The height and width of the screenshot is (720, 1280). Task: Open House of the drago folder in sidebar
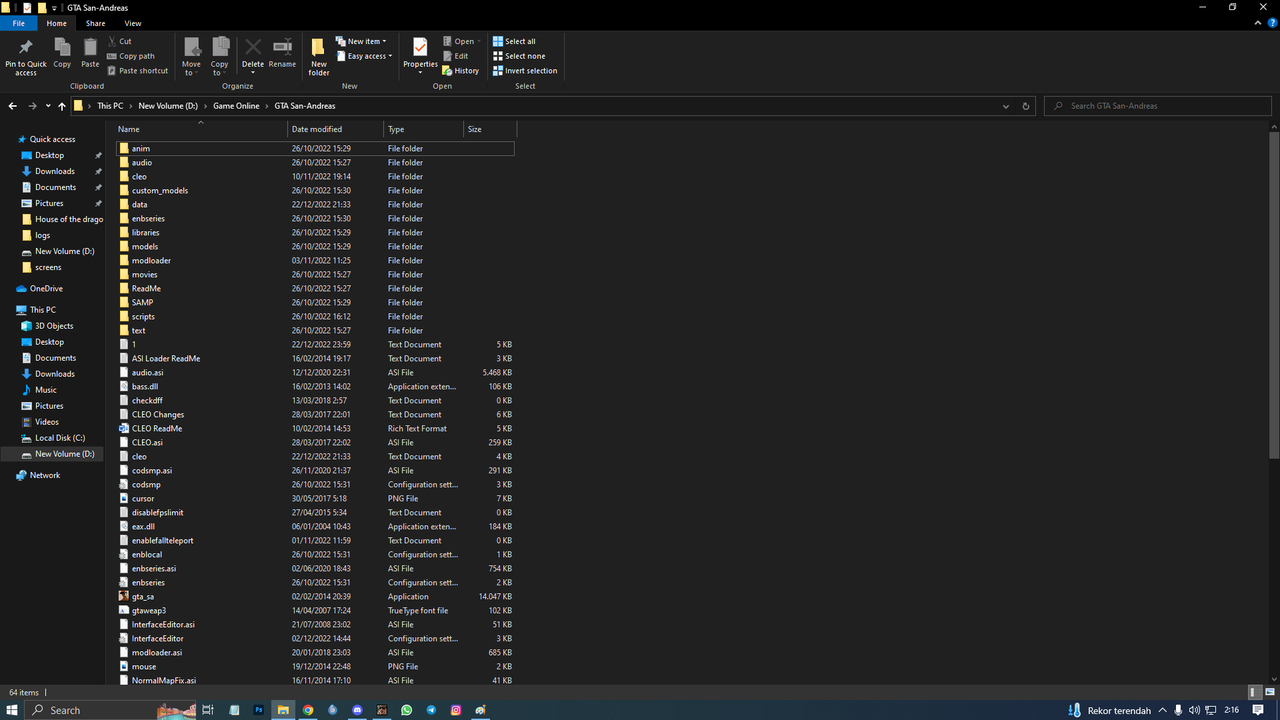click(62, 219)
